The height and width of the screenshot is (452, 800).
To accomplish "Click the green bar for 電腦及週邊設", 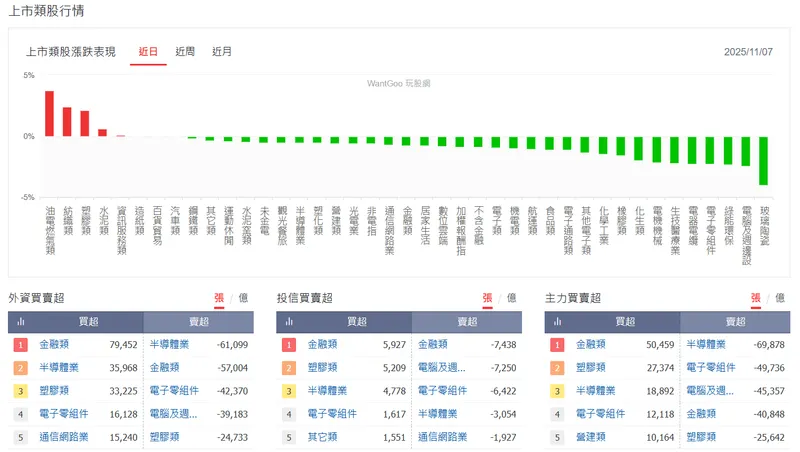I will 745,151.
